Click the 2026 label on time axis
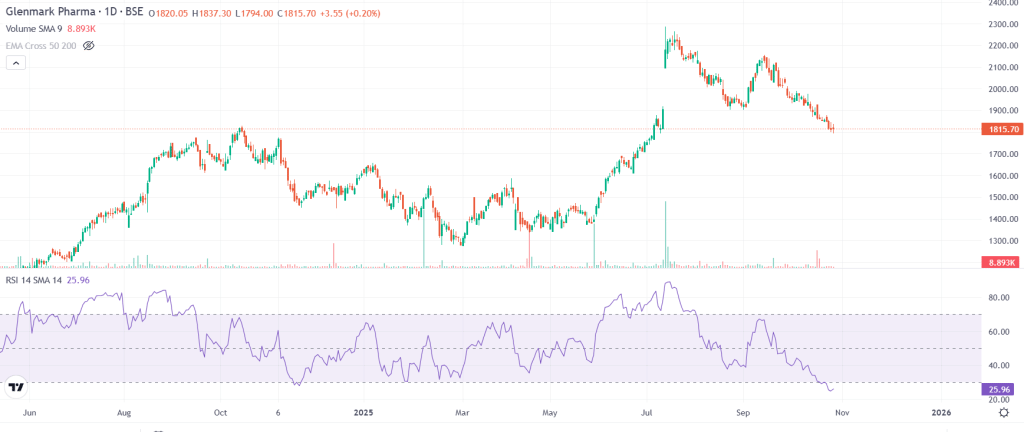The width and height of the screenshot is (1024, 432). tap(941, 411)
